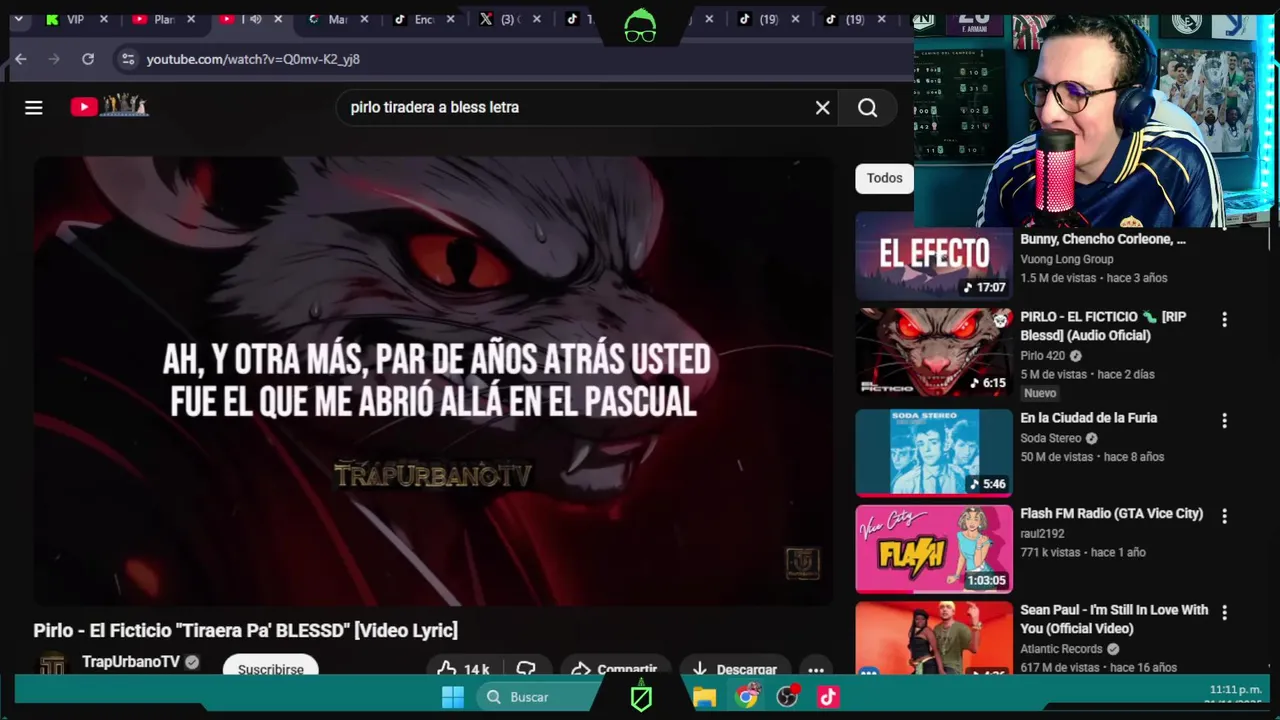
Task: Switch to the 'Mar' tab
Action: point(330,19)
